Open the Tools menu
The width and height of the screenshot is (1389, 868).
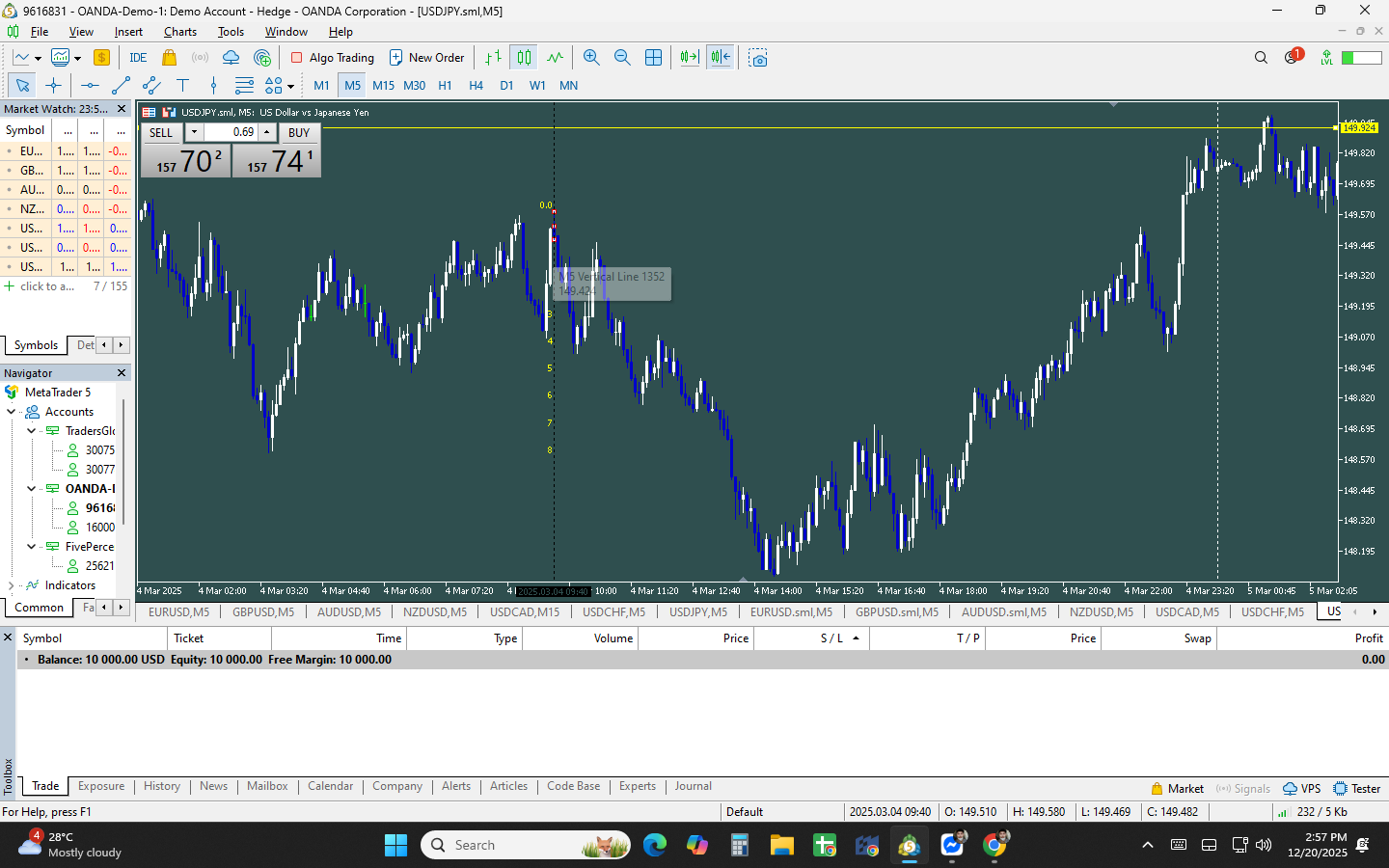[231, 32]
